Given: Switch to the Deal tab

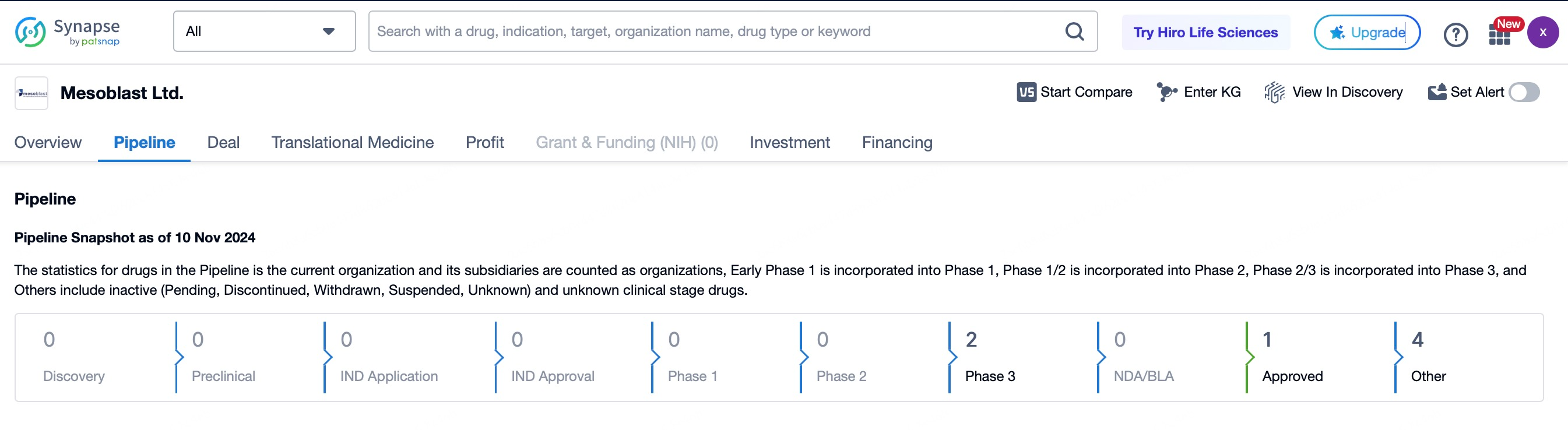Looking at the screenshot, I should coord(223,142).
